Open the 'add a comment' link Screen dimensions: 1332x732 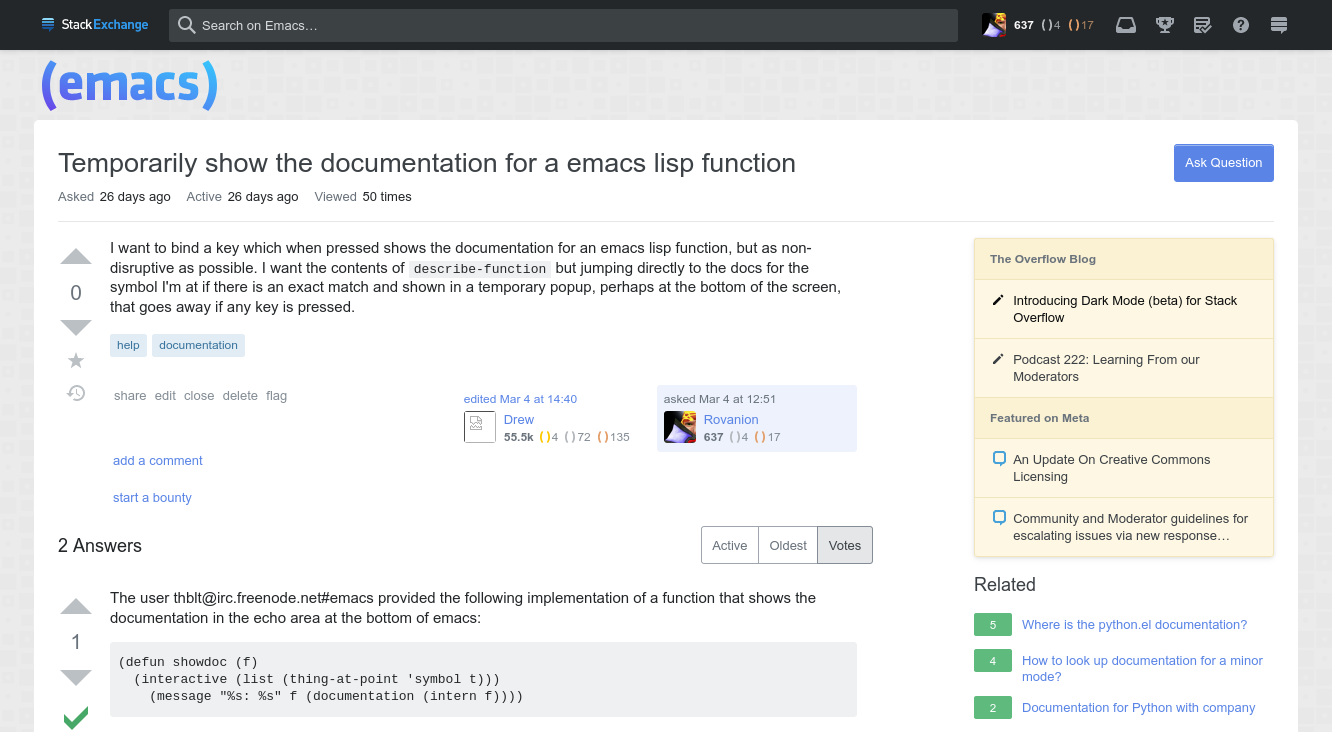157,460
